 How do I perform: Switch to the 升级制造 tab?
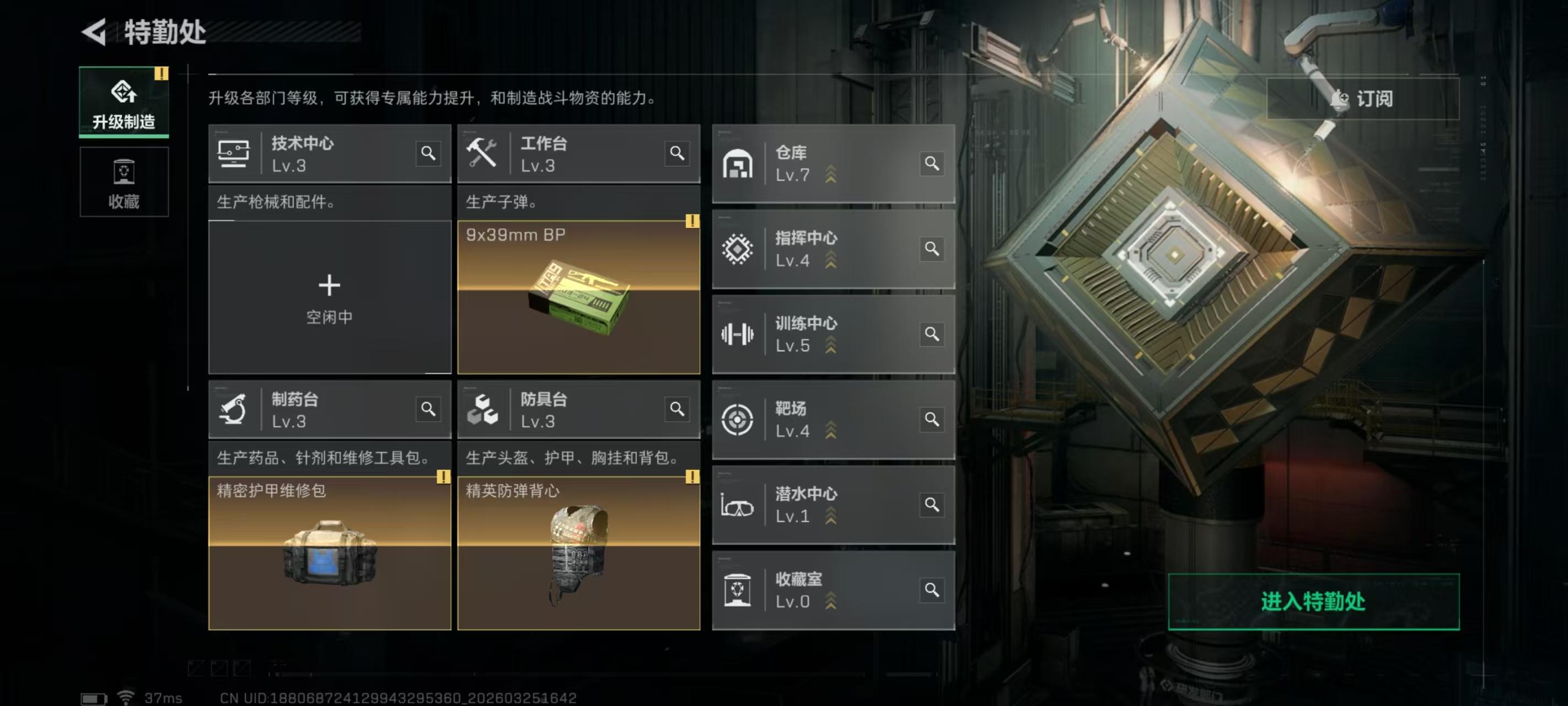coord(123,101)
